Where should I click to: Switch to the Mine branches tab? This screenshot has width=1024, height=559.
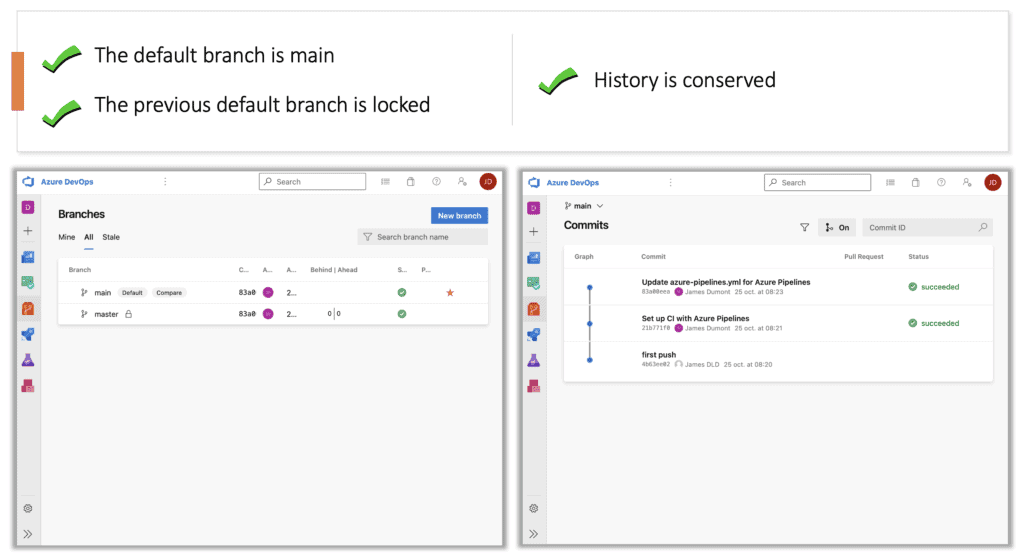coord(66,237)
